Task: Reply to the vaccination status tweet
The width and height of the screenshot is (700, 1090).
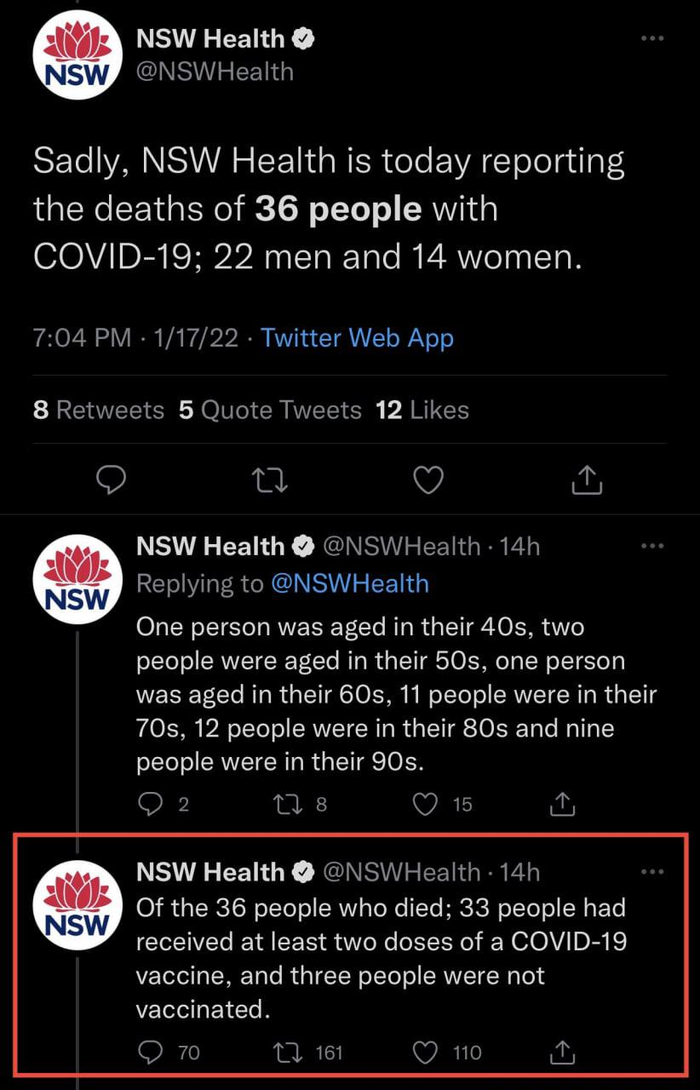Action: [x=150, y=1051]
